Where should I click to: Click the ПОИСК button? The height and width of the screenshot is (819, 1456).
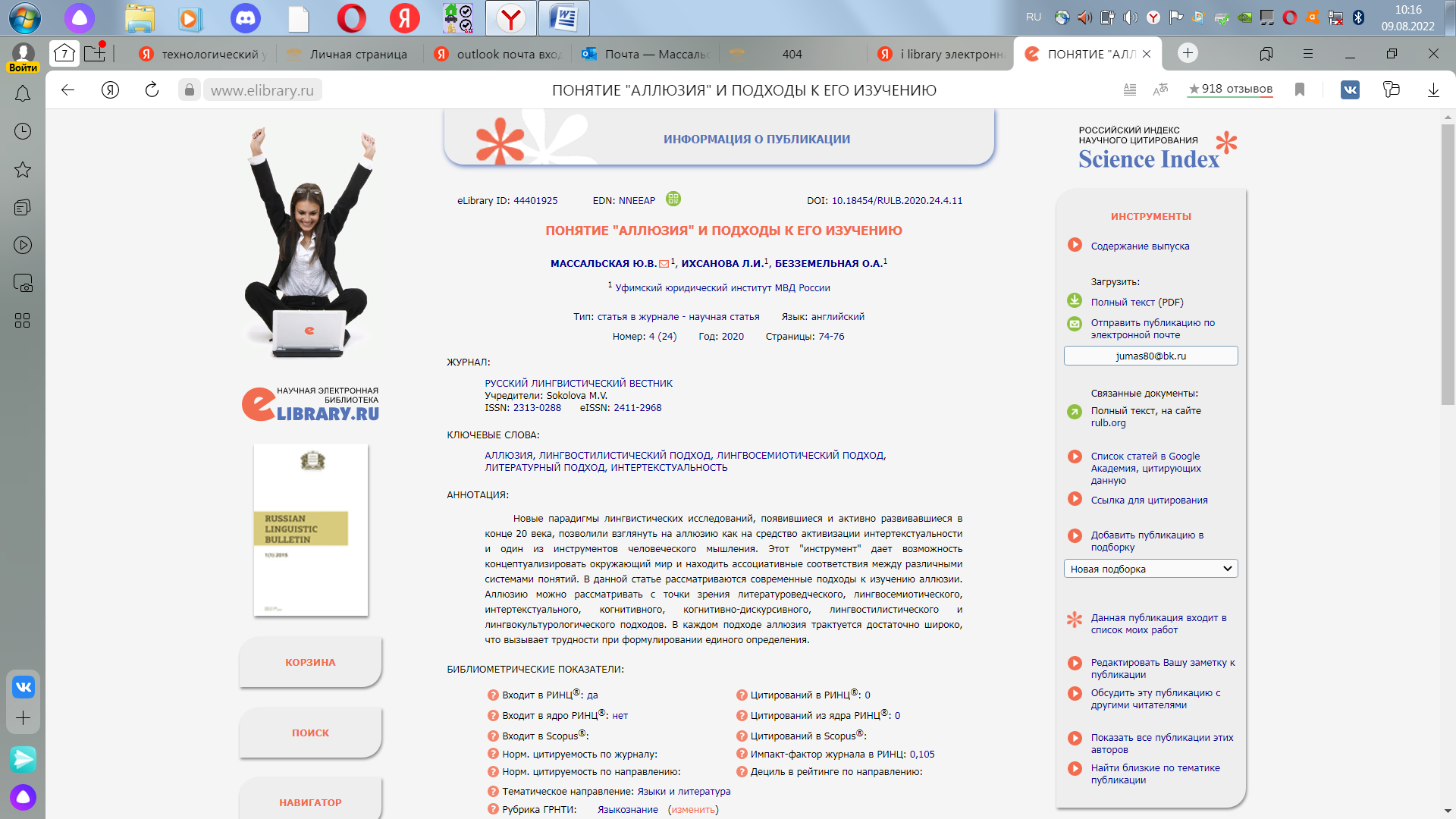click(x=310, y=733)
